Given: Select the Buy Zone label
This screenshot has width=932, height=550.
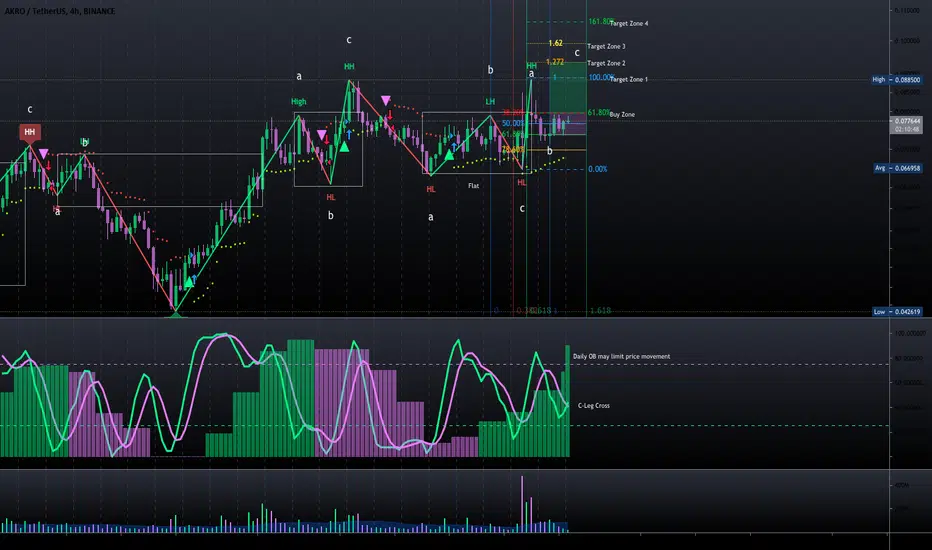Looking at the screenshot, I should pyautogui.click(x=622, y=114).
